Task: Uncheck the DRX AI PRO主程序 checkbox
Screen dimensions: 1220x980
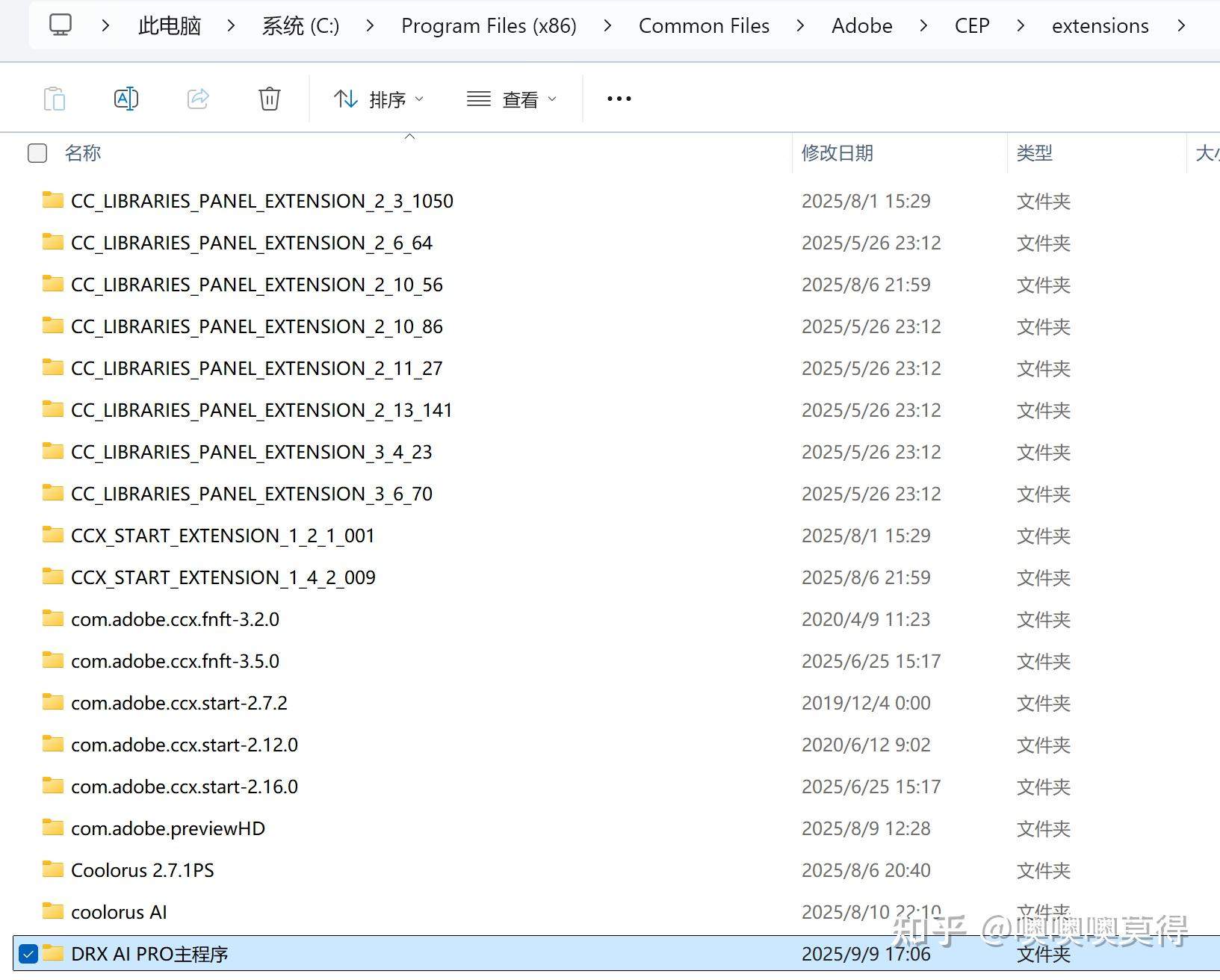Action: click(x=28, y=954)
